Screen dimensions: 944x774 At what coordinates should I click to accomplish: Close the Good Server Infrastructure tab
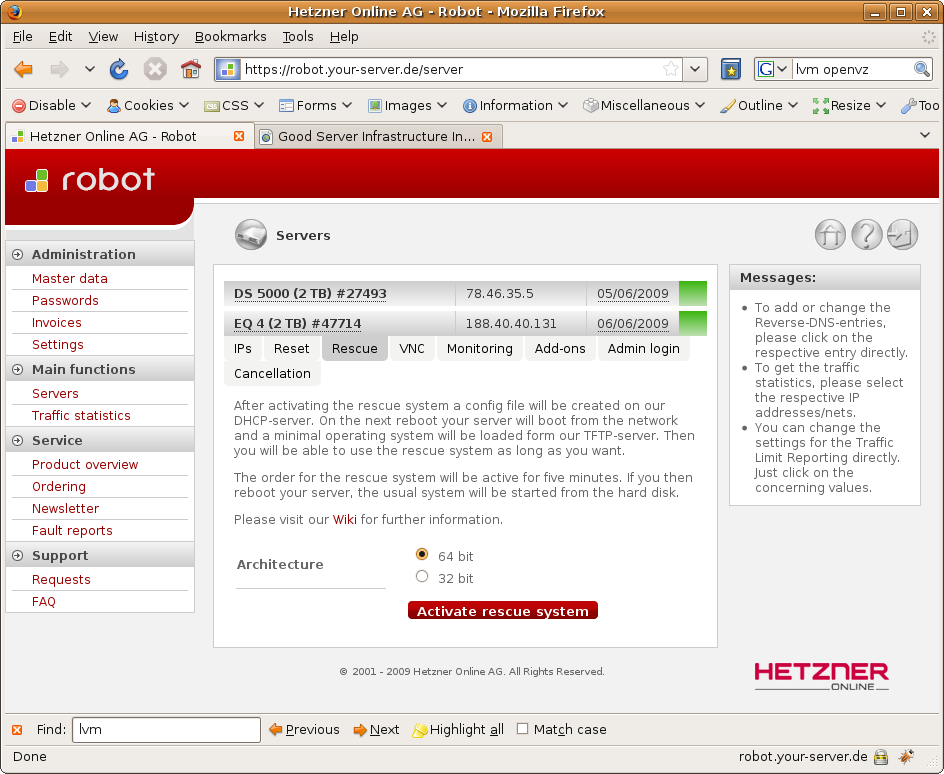[x=487, y=137]
